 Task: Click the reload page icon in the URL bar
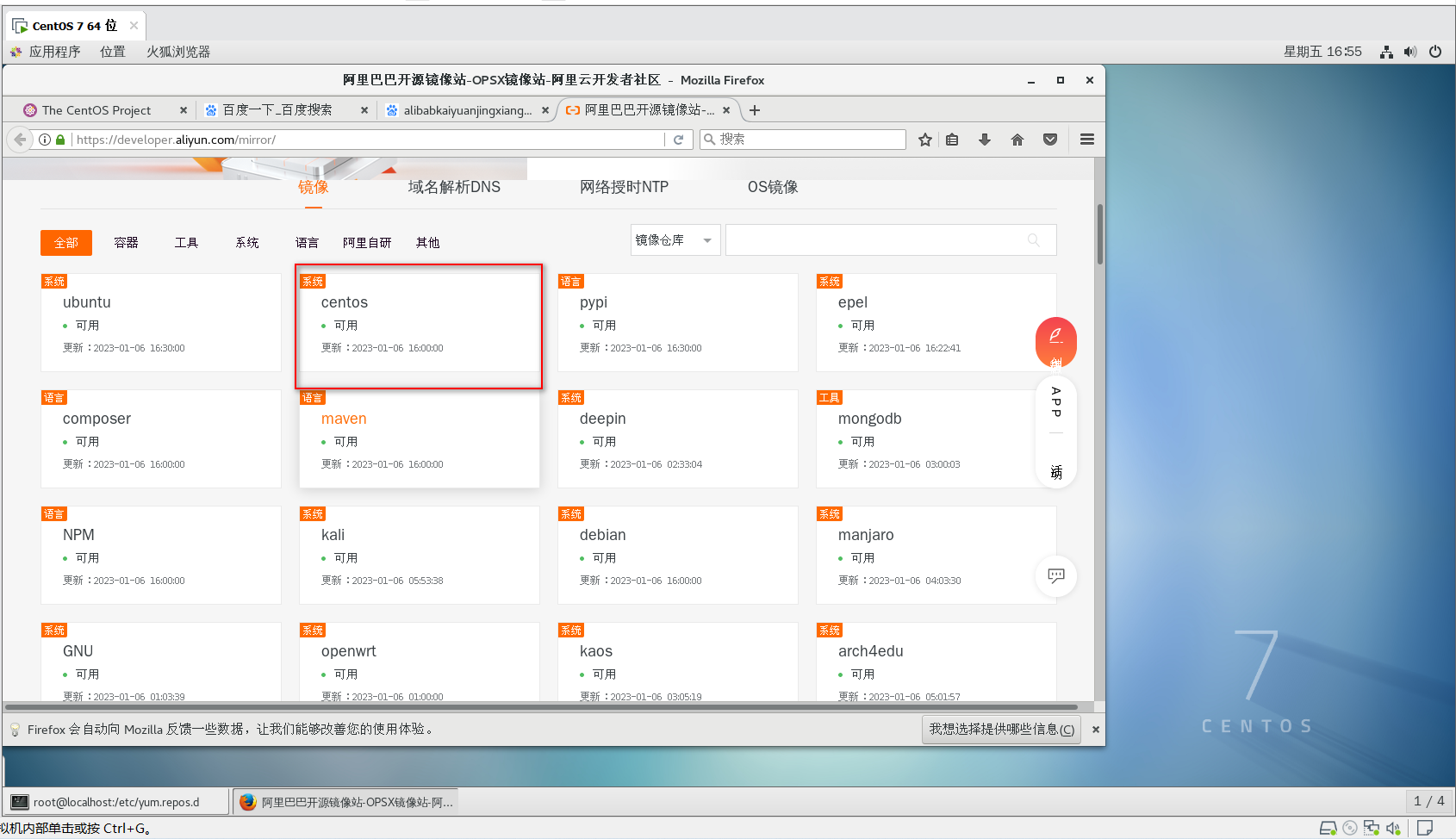678,140
